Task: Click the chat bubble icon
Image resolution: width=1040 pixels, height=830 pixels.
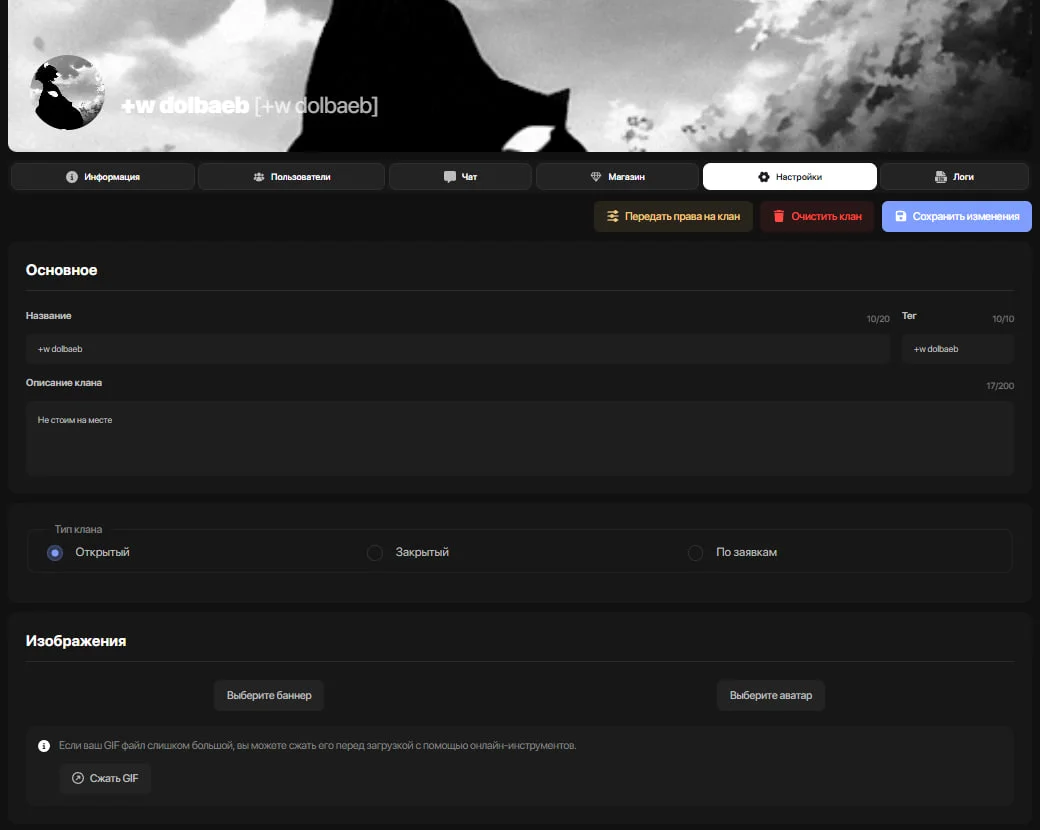Action: [450, 176]
